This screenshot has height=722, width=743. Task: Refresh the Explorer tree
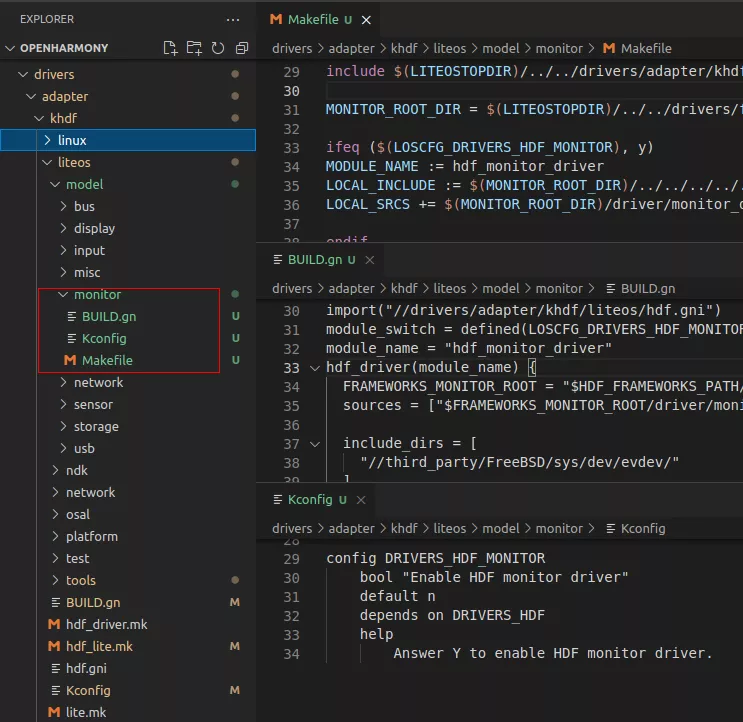point(218,48)
